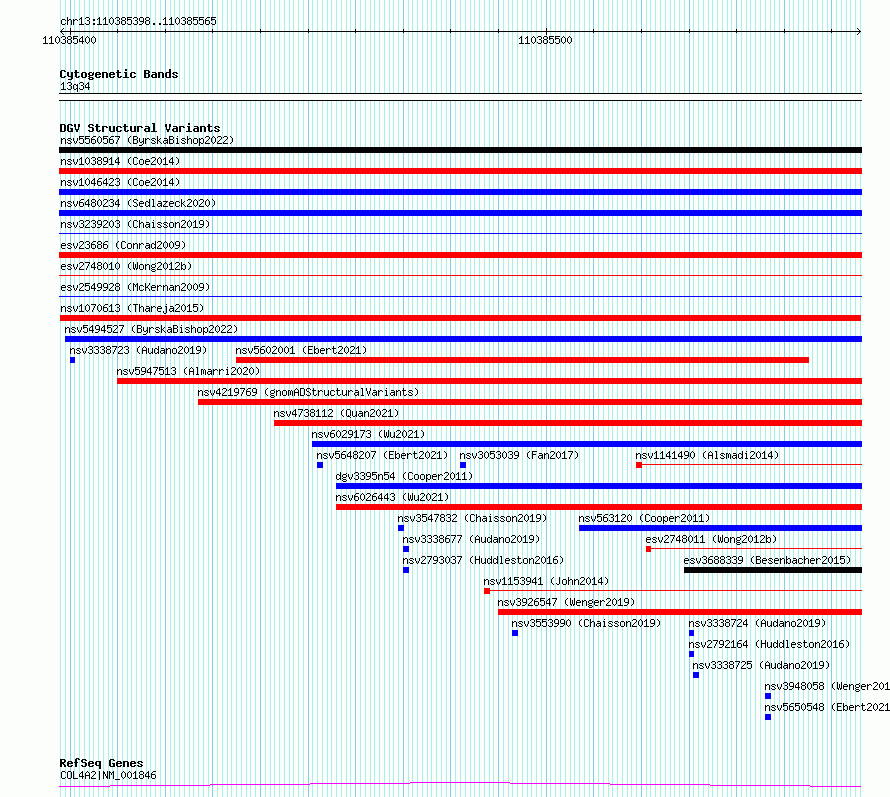Click the red esv2748011 (Wong2012b) marker
The image size is (890, 797).
point(648,549)
